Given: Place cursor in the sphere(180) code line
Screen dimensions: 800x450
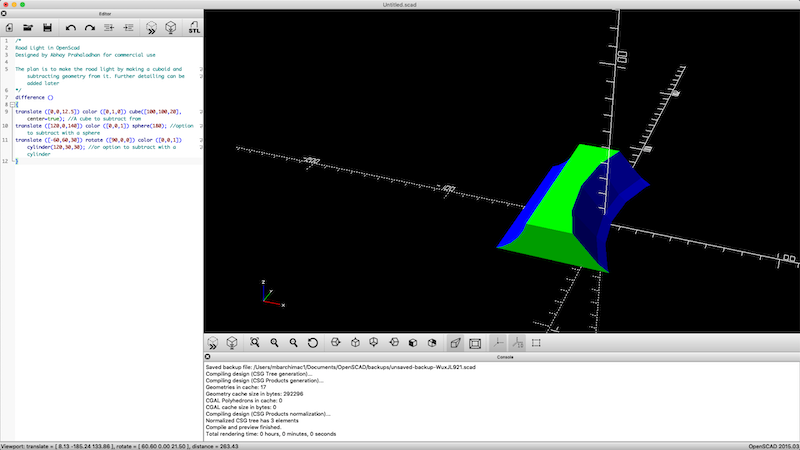Looking at the screenshot, I should click(104, 126).
